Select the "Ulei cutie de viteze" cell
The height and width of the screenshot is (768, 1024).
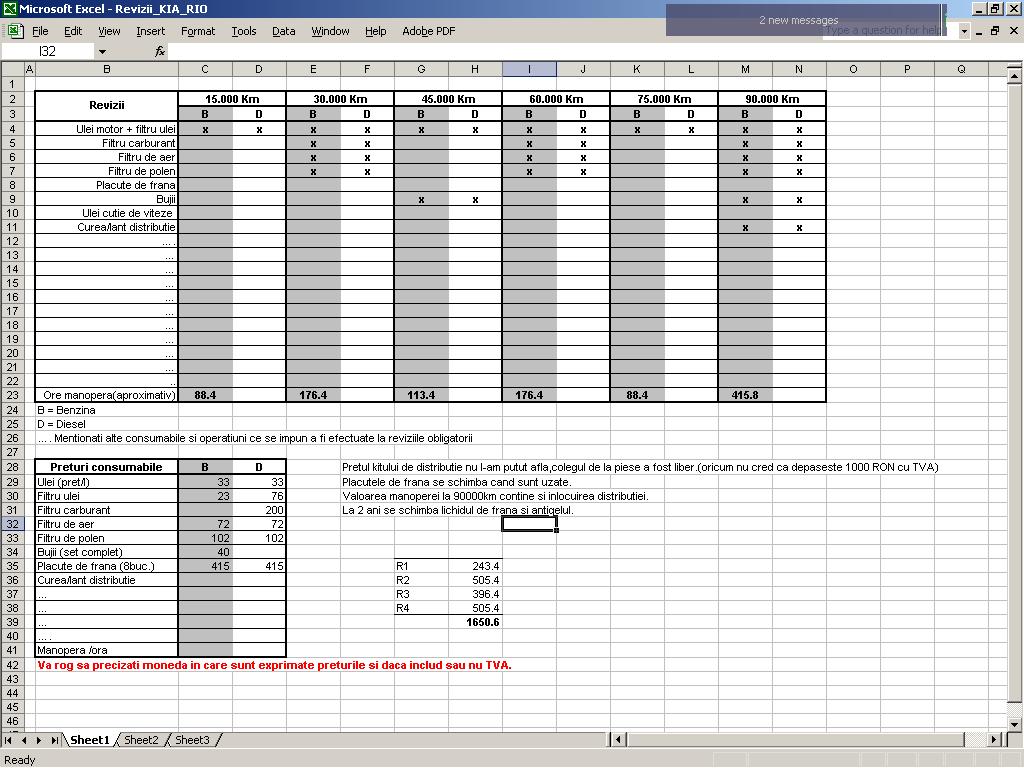[x=106, y=214]
